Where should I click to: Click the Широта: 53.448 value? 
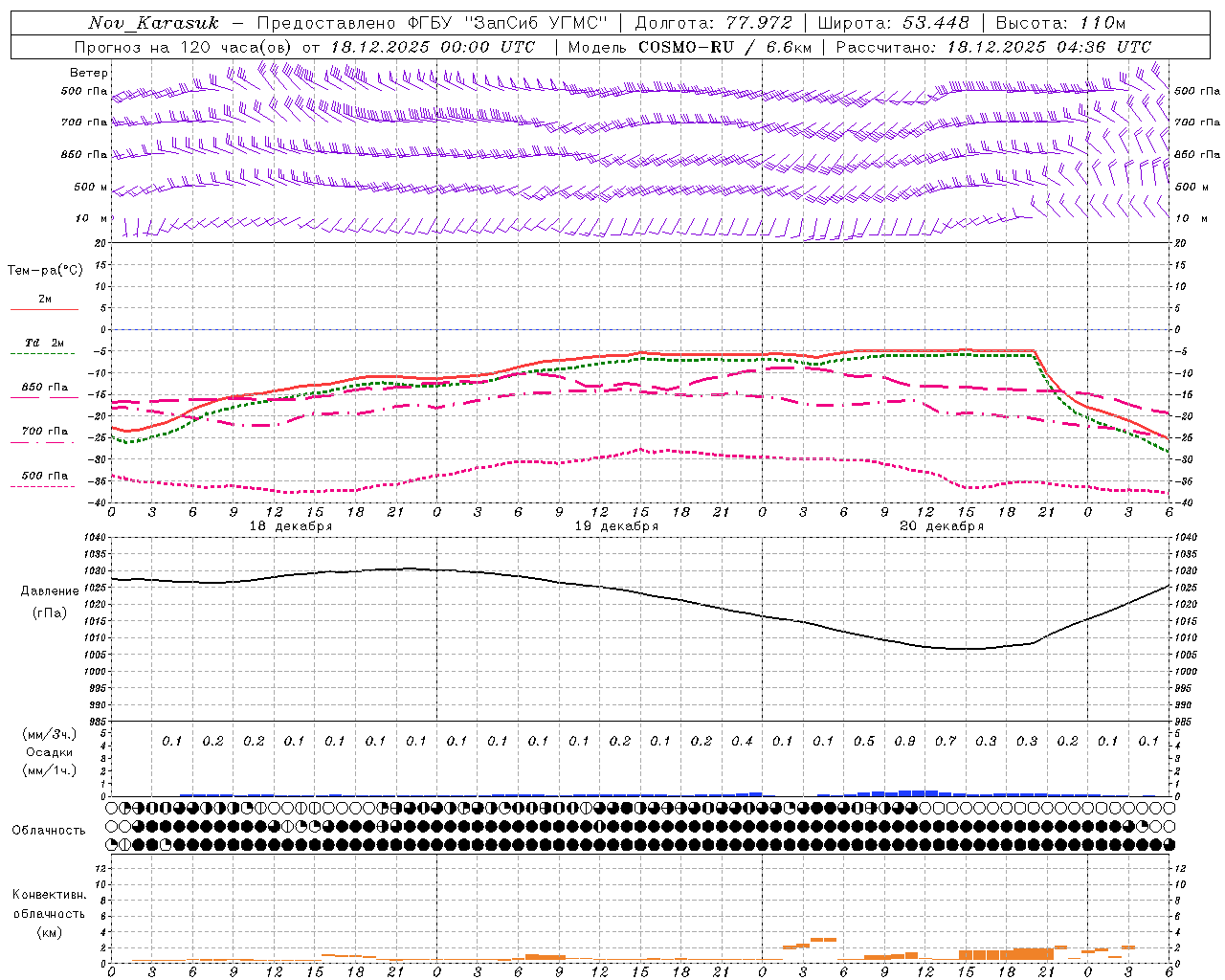click(894, 23)
